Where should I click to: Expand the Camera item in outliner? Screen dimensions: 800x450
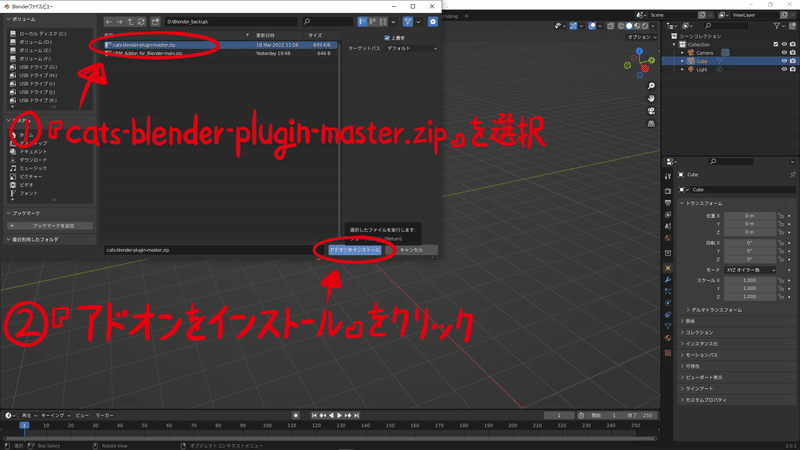pos(682,53)
